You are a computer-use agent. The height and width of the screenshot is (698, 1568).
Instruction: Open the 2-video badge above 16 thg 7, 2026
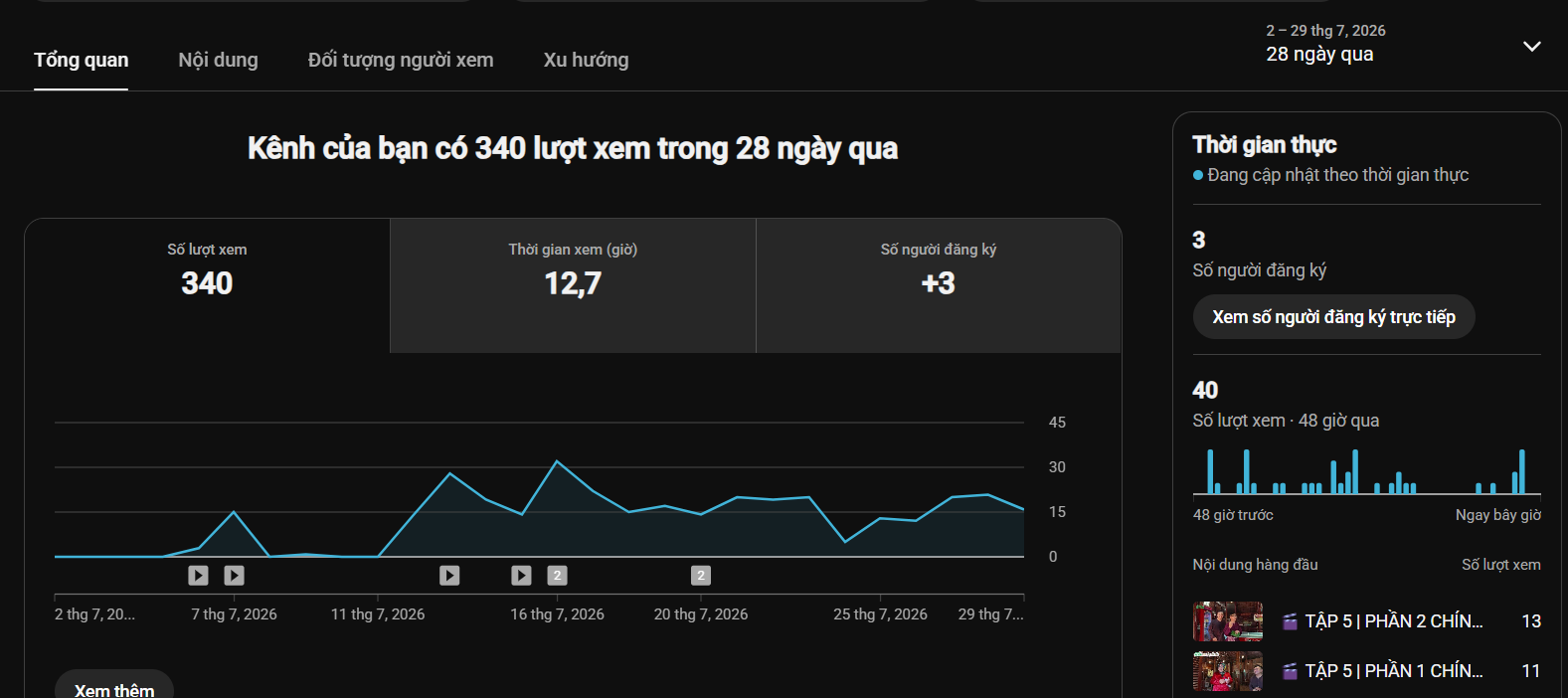coord(557,575)
